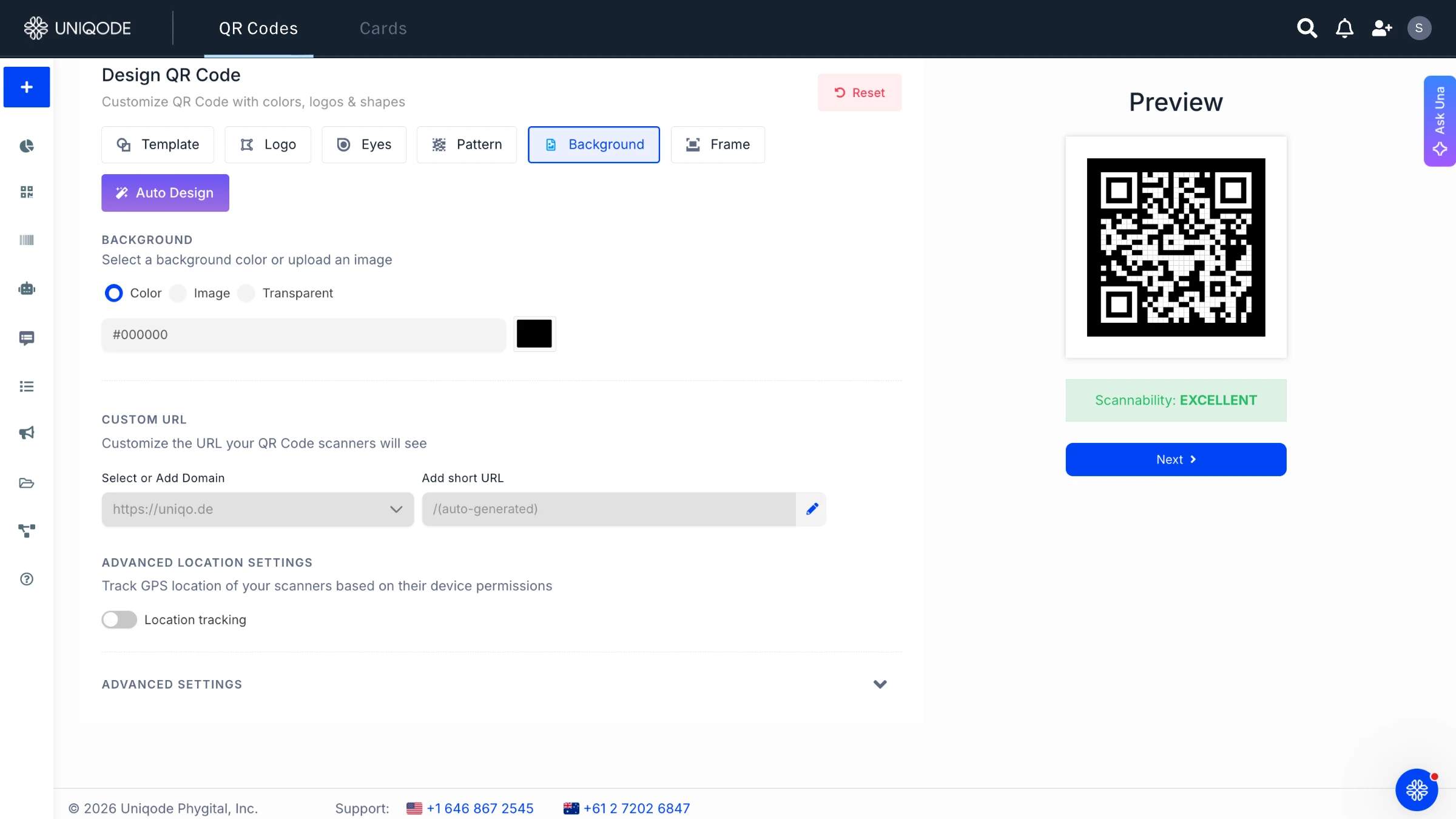Click the Auto Design button
Screen dimensions: 1456x819
pos(165,193)
